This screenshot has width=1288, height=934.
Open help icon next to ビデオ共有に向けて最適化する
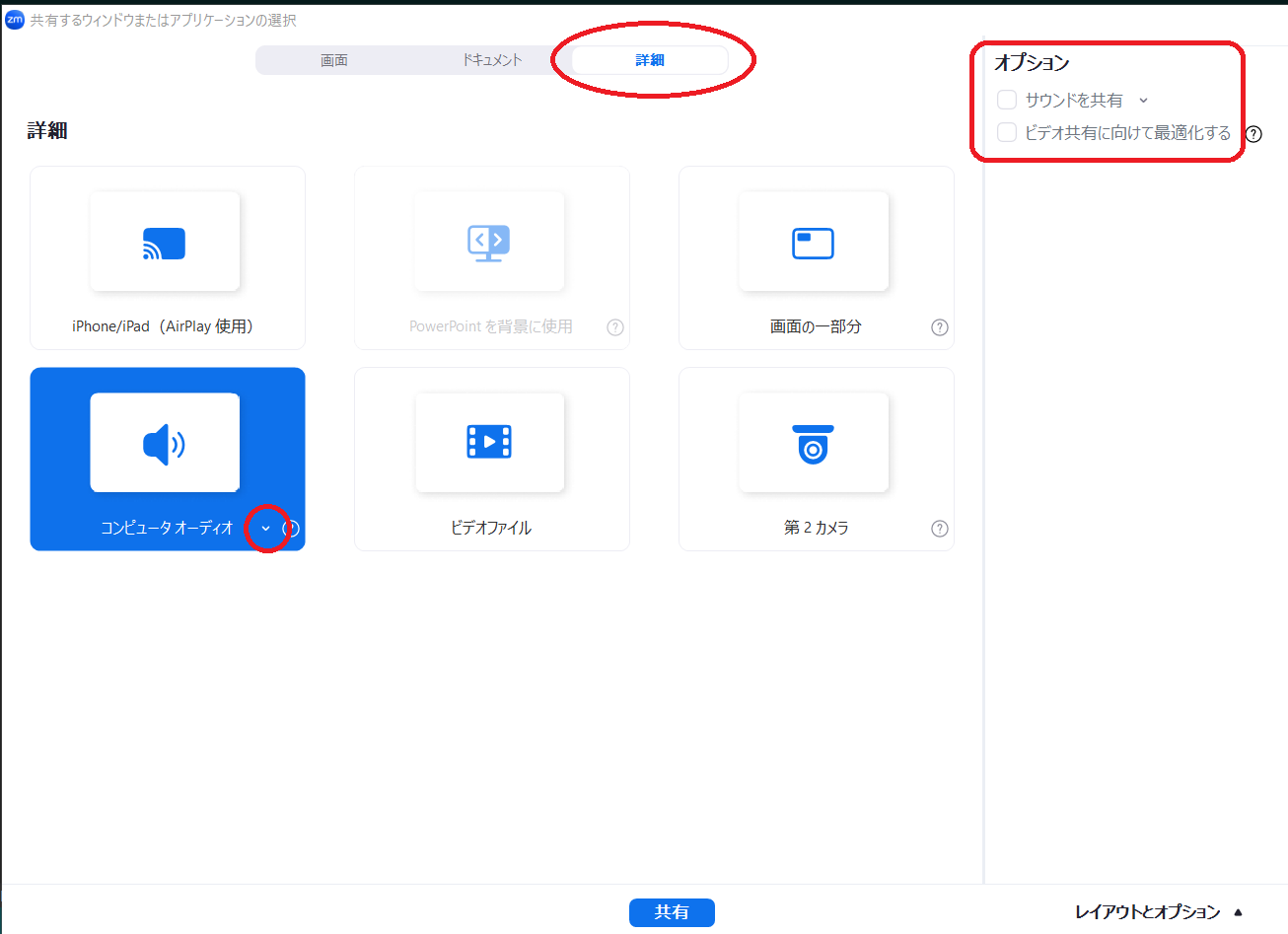[x=1253, y=134]
